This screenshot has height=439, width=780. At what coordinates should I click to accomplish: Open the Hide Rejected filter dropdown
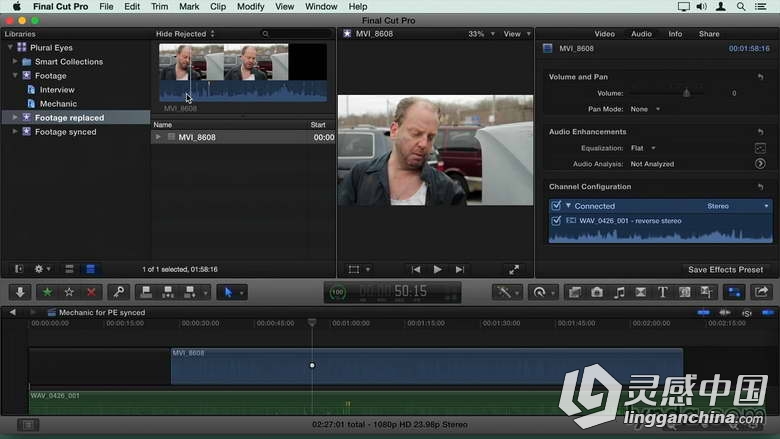(185, 34)
